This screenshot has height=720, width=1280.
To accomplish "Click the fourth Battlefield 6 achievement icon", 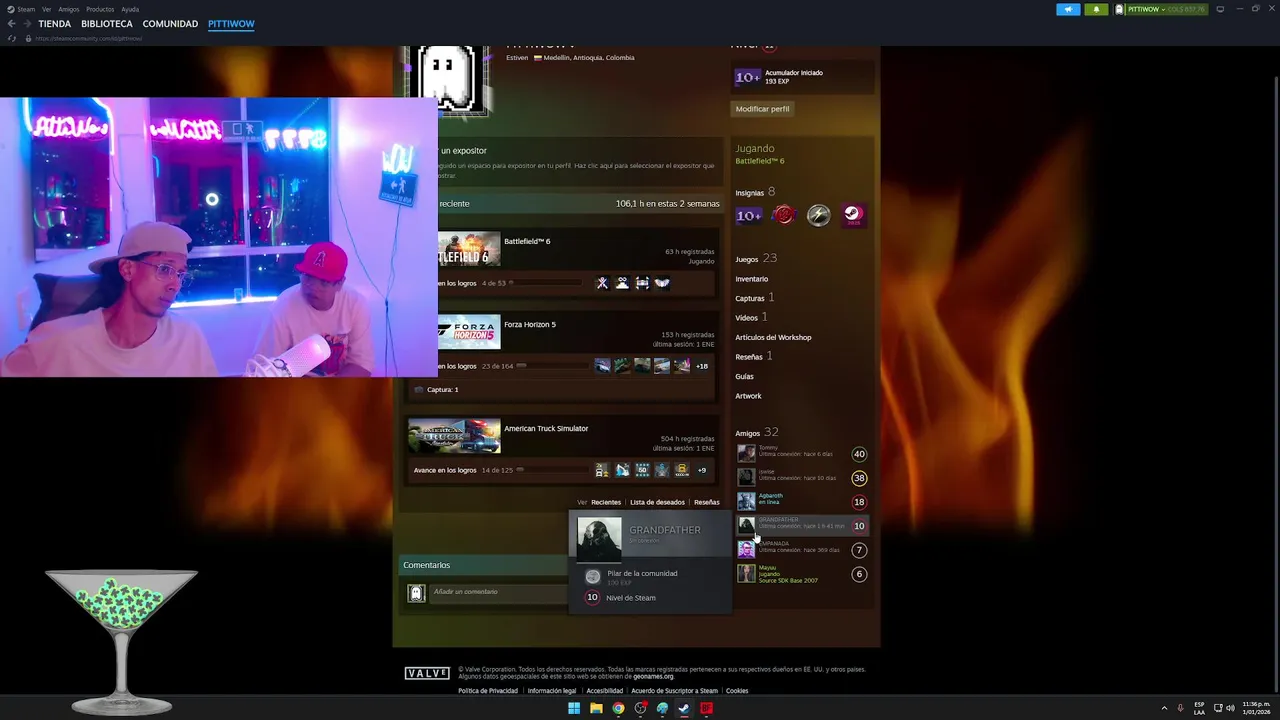I will [662, 283].
